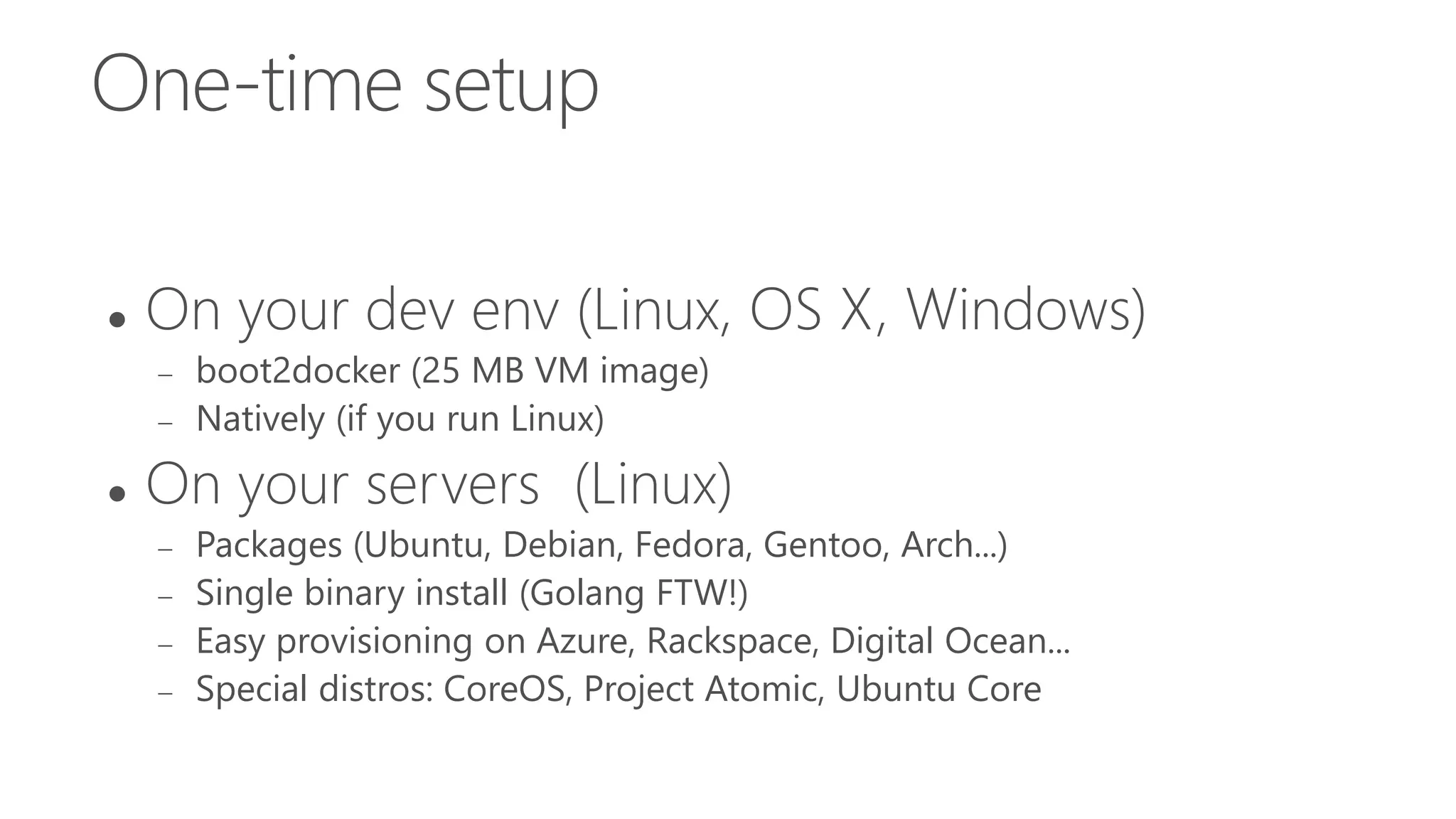Select the "Easy provisioning on Azure" line
This screenshot has height=819, width=1456.
click(x=633, y=642)
